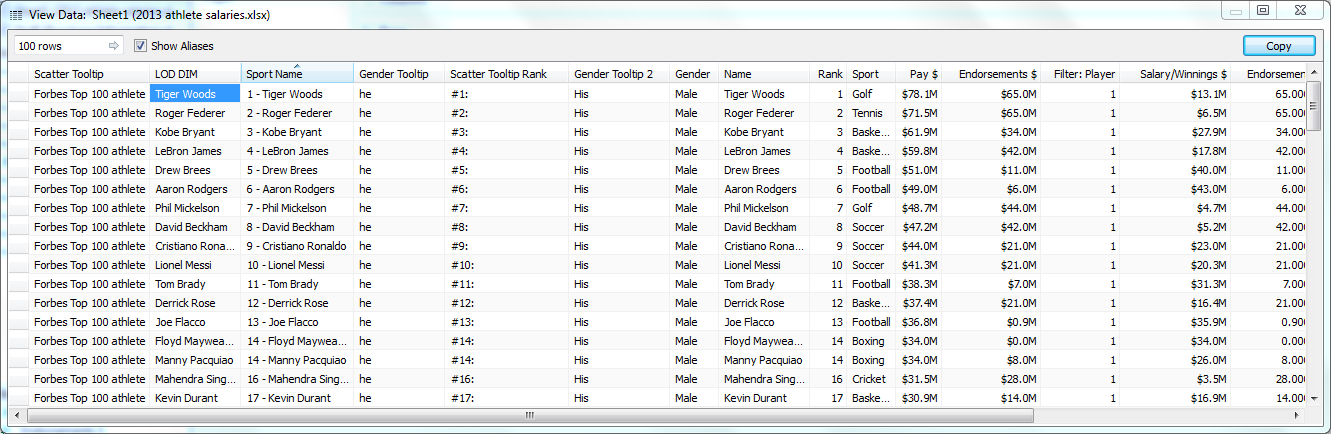Click the vertical scrollbar up arrow
The image size is (1331, 434).
(x=1315, y=72)
